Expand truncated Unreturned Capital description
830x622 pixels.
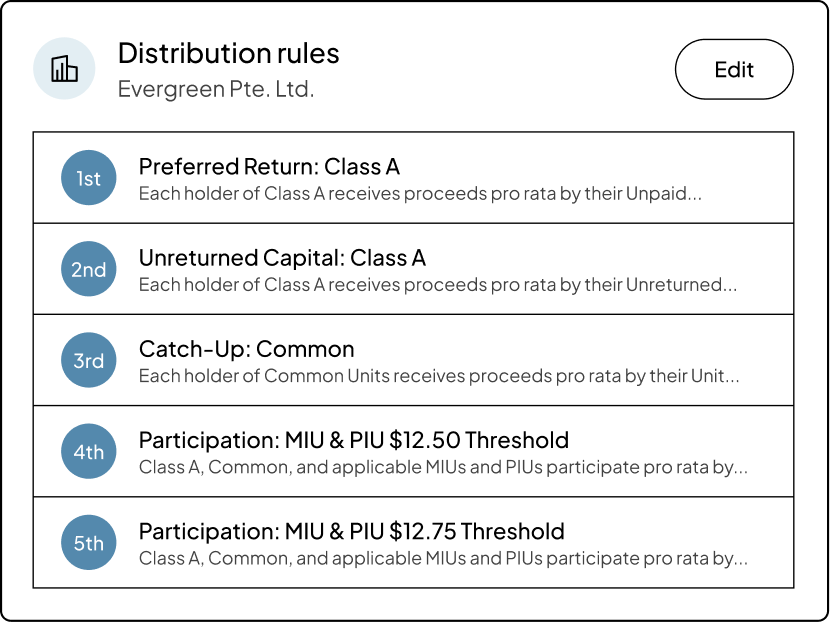coord(437,285)
